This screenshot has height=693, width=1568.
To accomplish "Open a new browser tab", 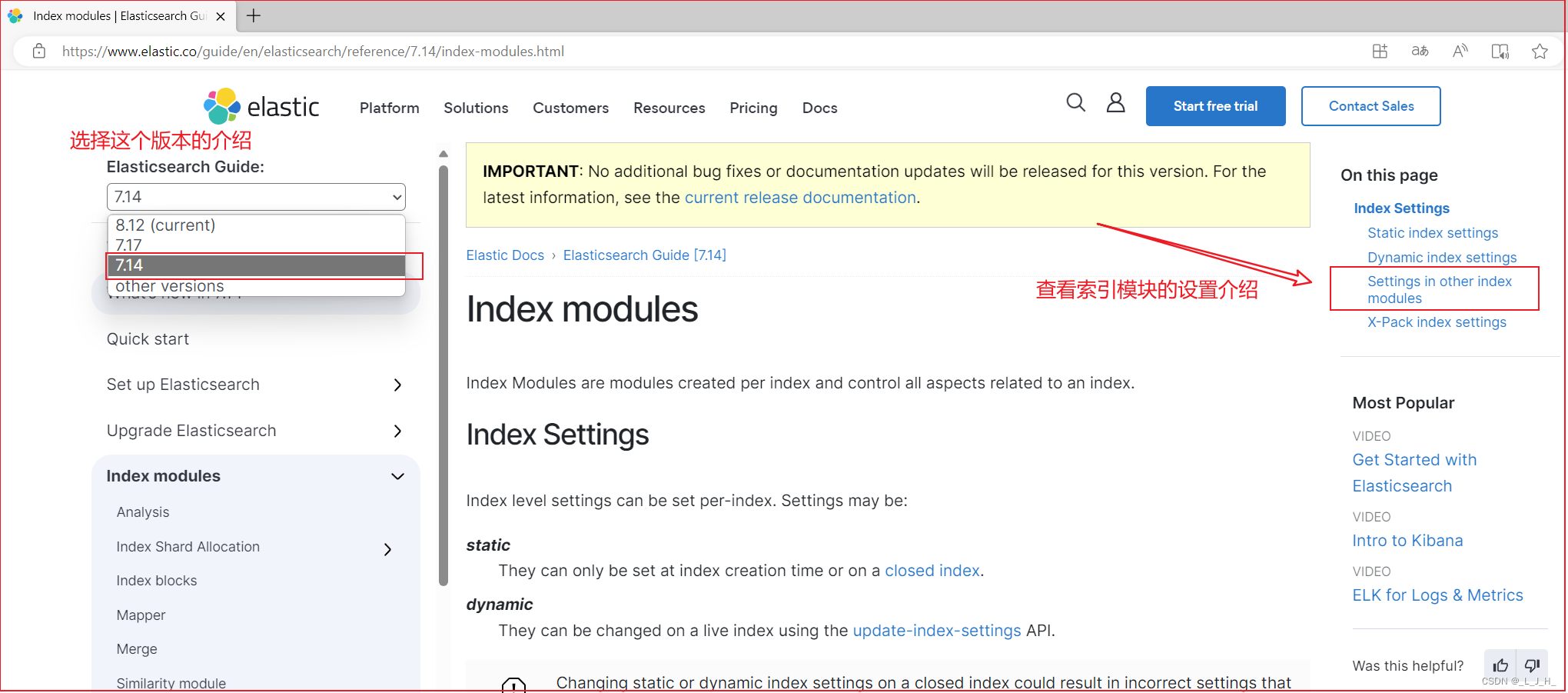I will tap(254, 15).
